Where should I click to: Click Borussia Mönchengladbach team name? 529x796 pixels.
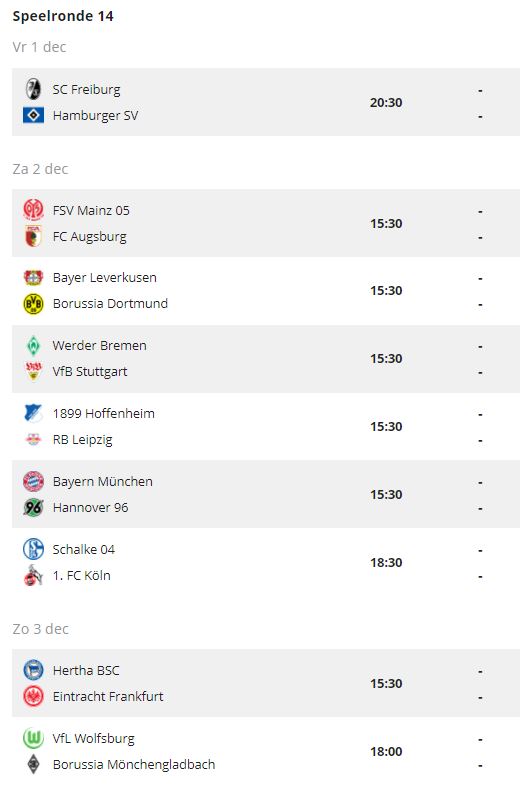[134, 764]
